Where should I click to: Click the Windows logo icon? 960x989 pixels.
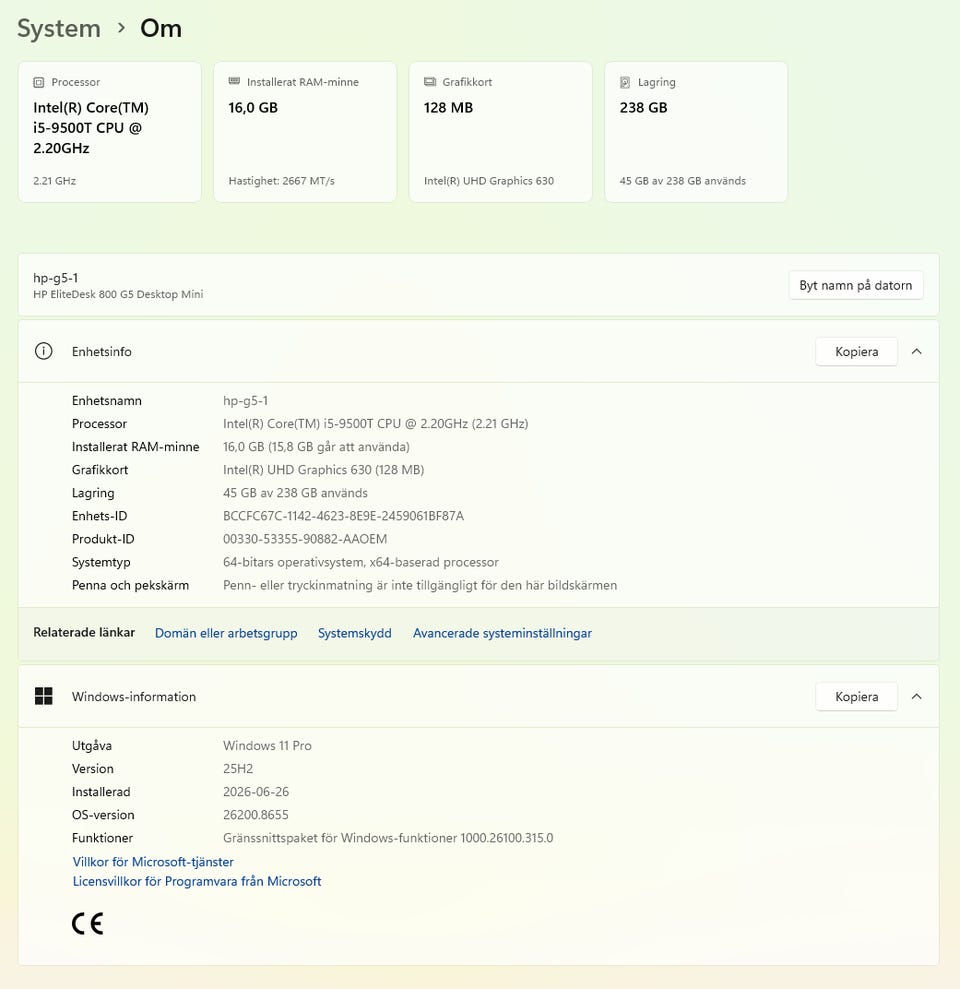click(x=44, y=696)
